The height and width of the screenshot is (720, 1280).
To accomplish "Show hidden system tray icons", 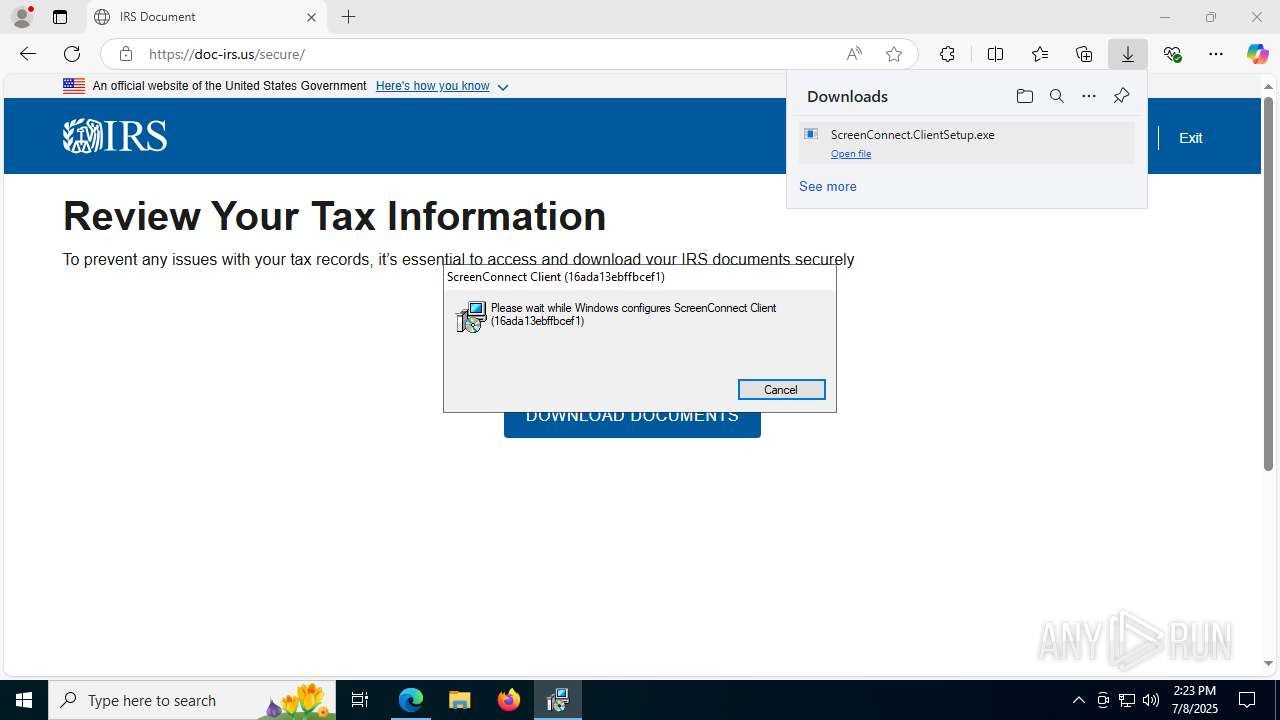I will click(x=1078, y=700).
